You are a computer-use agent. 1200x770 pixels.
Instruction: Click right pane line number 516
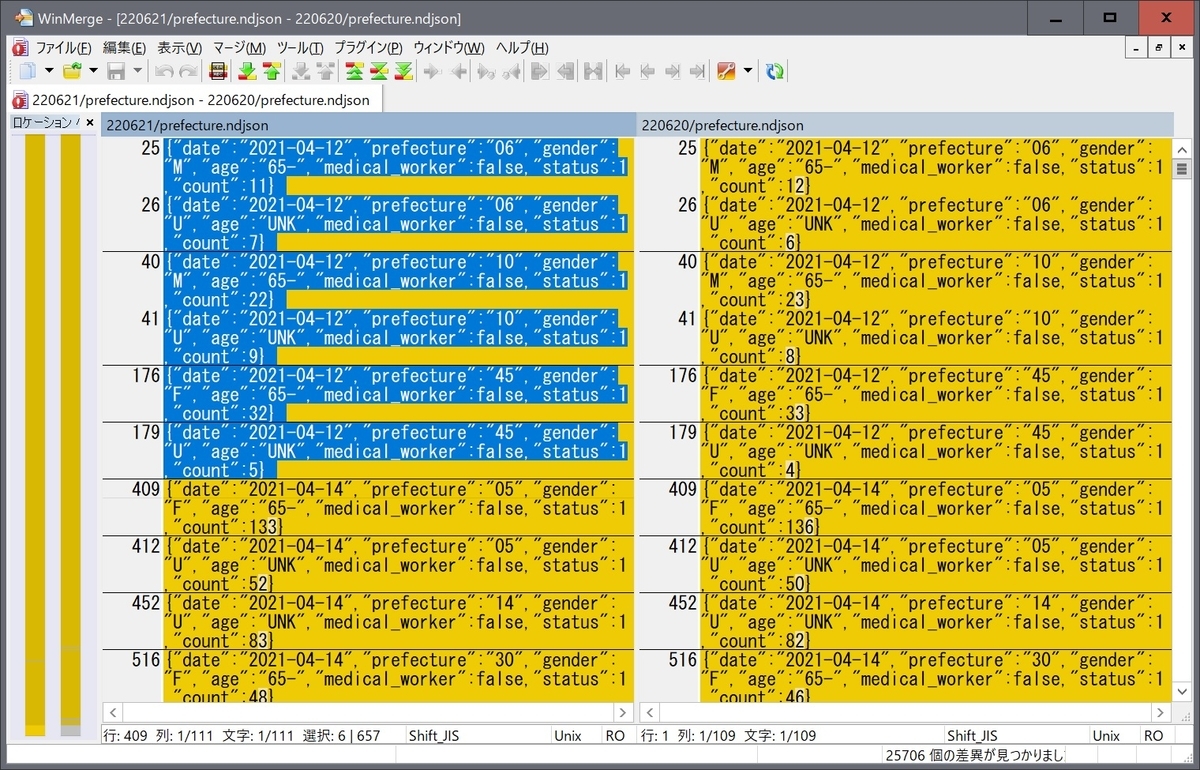682,660
